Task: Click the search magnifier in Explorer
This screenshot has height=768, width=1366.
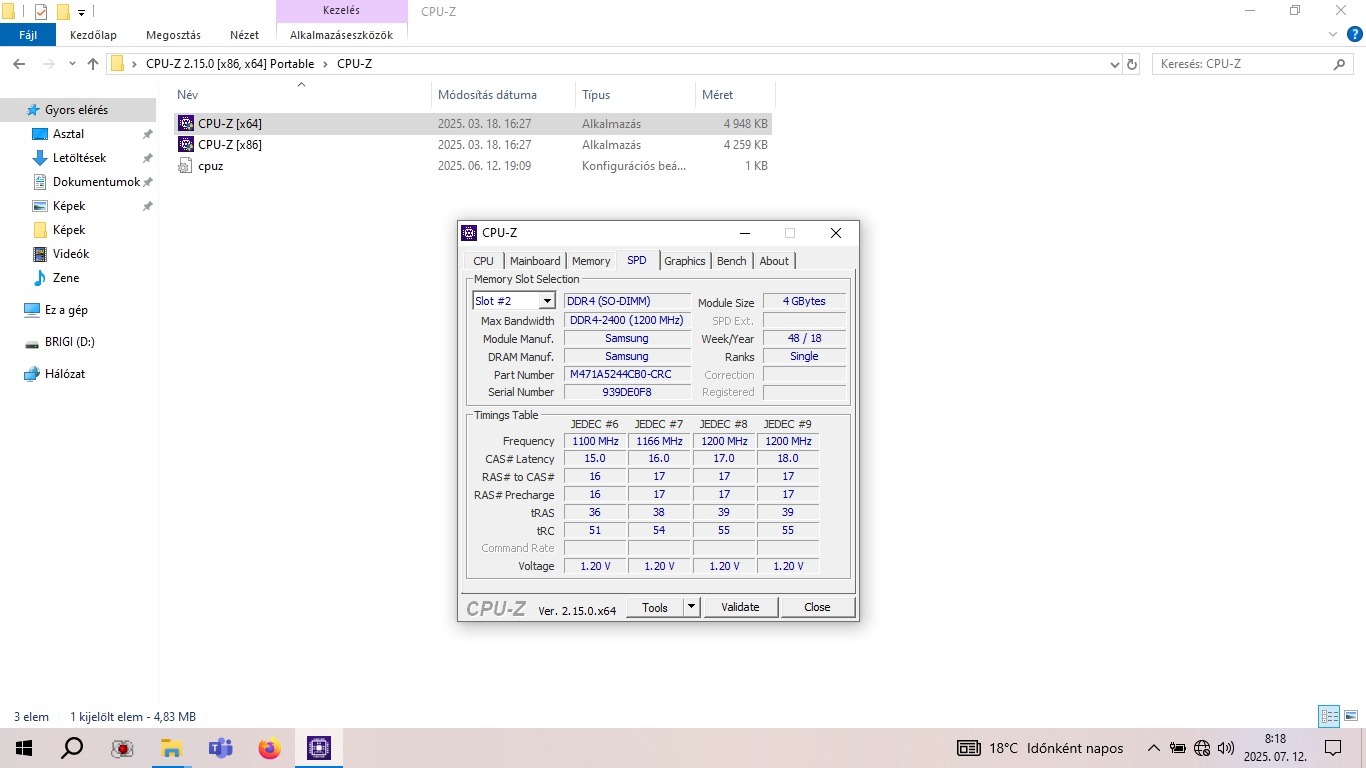Action: pyautogui.click(x=1340, y=64)
